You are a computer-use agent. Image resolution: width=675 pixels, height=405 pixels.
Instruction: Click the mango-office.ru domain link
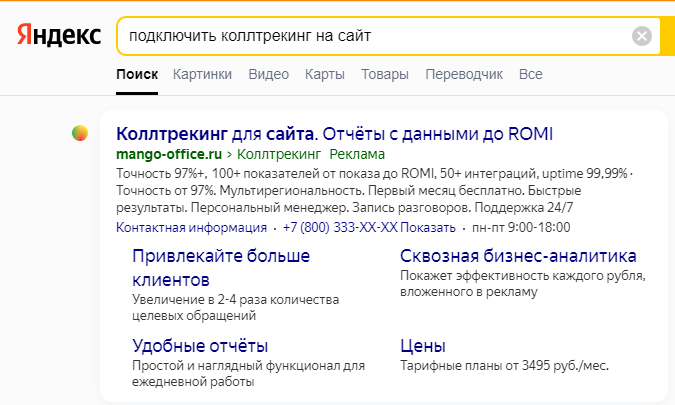169,154
